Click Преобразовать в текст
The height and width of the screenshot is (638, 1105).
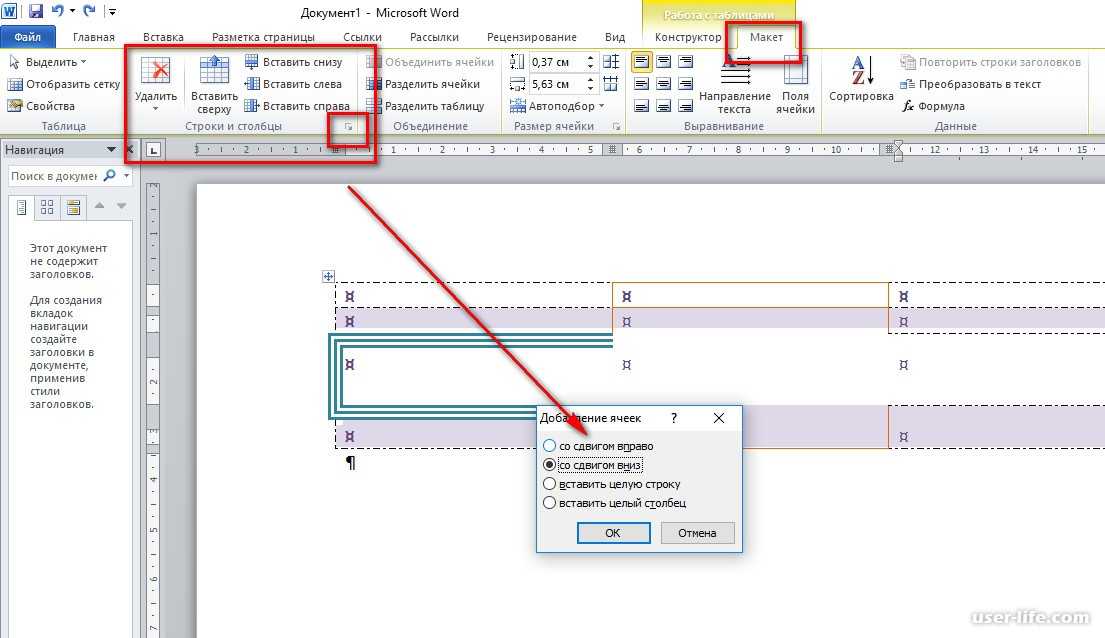coord(970,84)
